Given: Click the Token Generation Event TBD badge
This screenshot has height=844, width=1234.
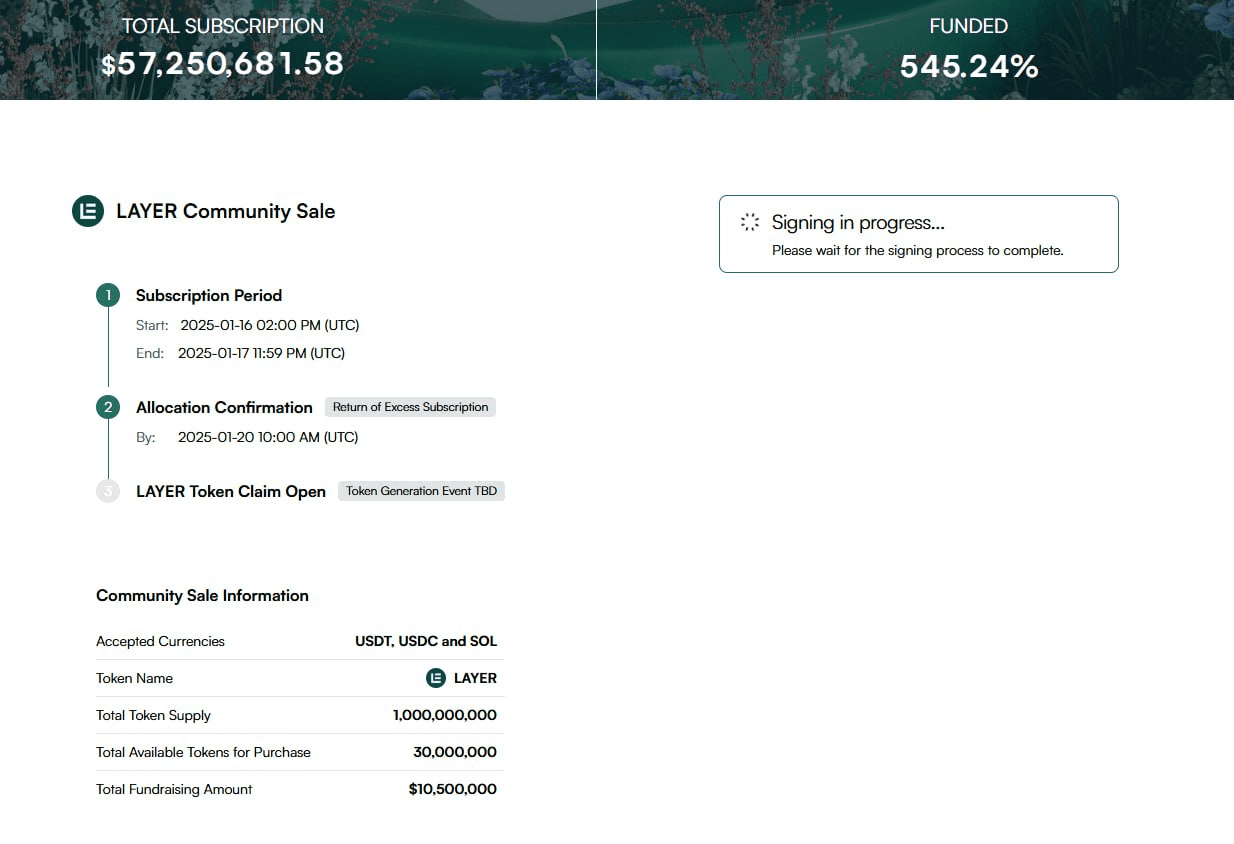Looking at the screenshot, I should click(421, 491).
